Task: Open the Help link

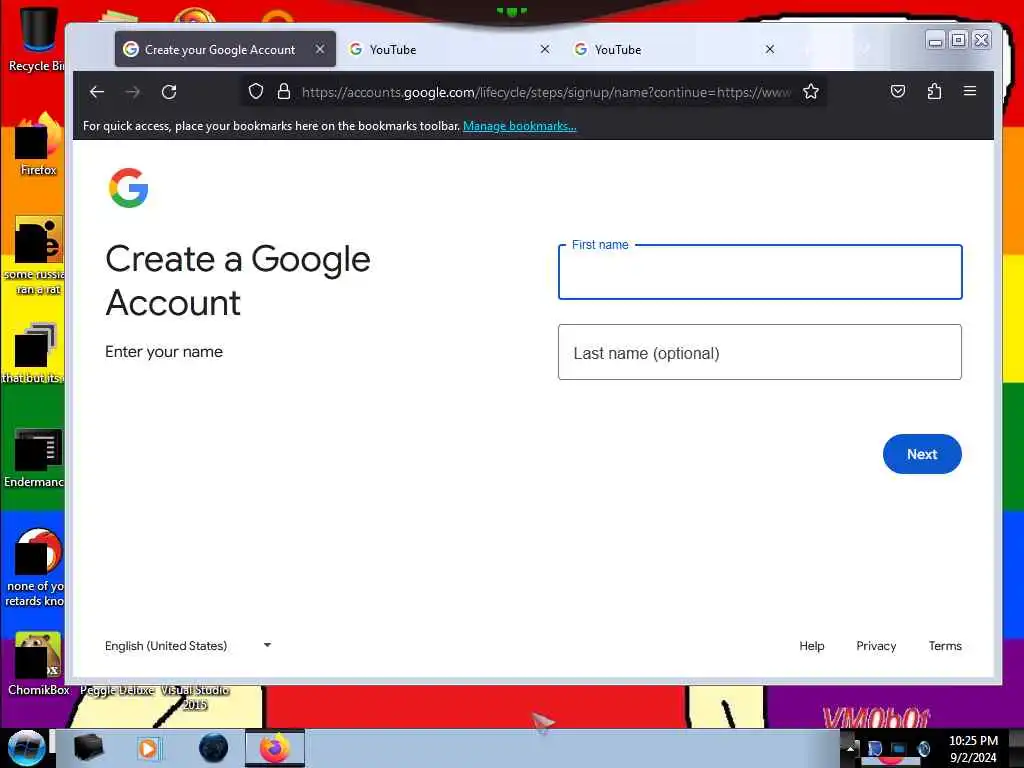Action: pos(812,646)
